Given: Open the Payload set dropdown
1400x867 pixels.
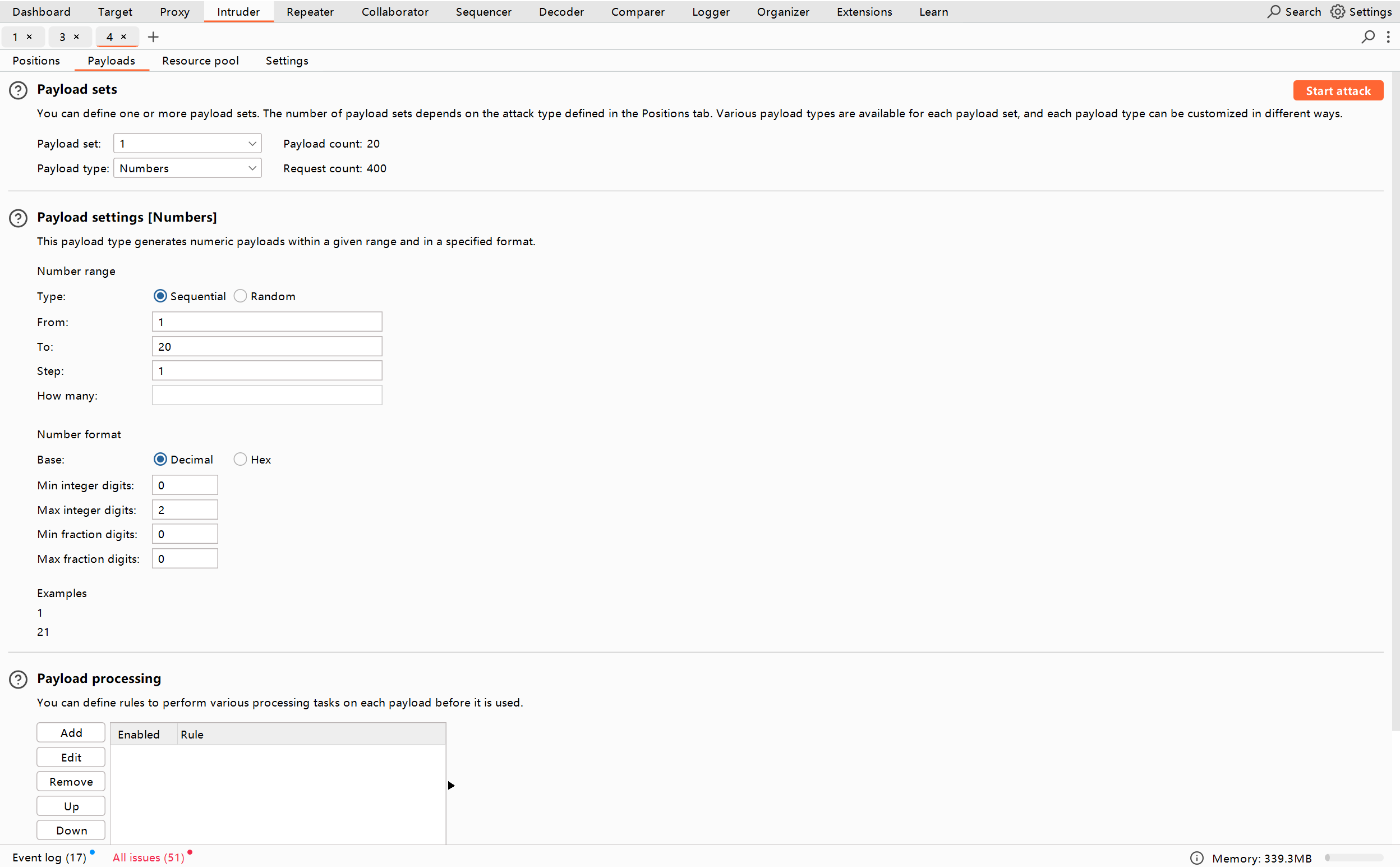Looking at the screenshot, I should pos(187,143).
